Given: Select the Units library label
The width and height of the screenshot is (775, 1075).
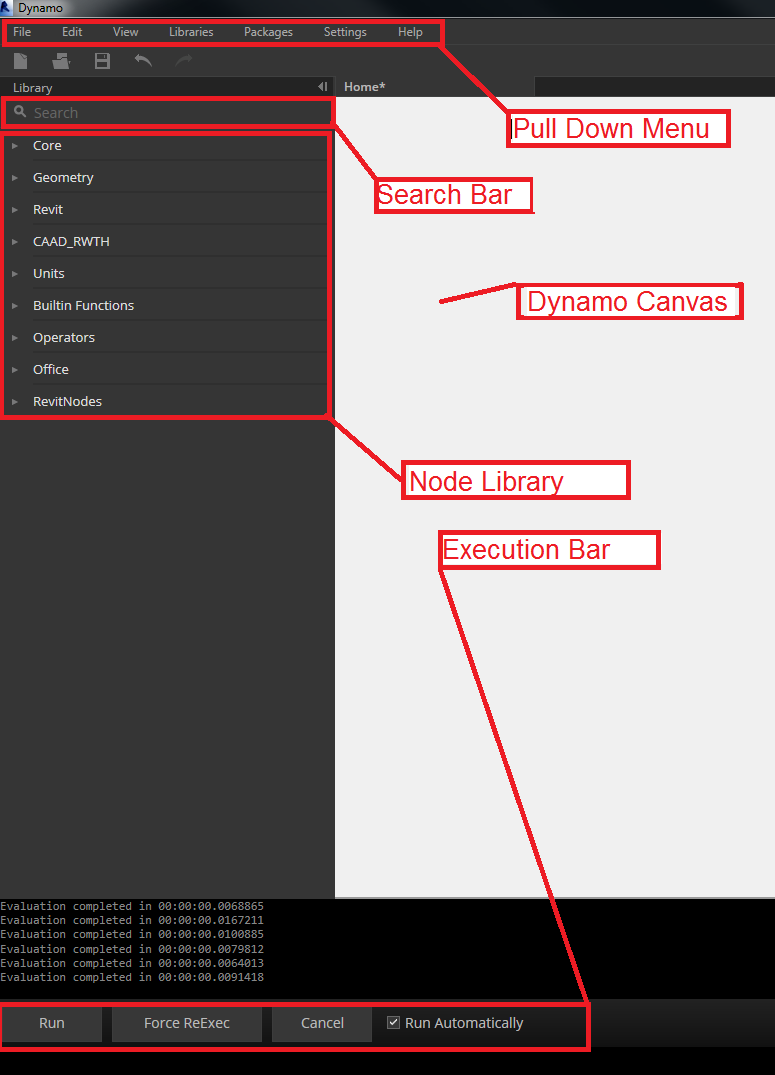Looking at the screenshot, I should [x=49, y=274].
